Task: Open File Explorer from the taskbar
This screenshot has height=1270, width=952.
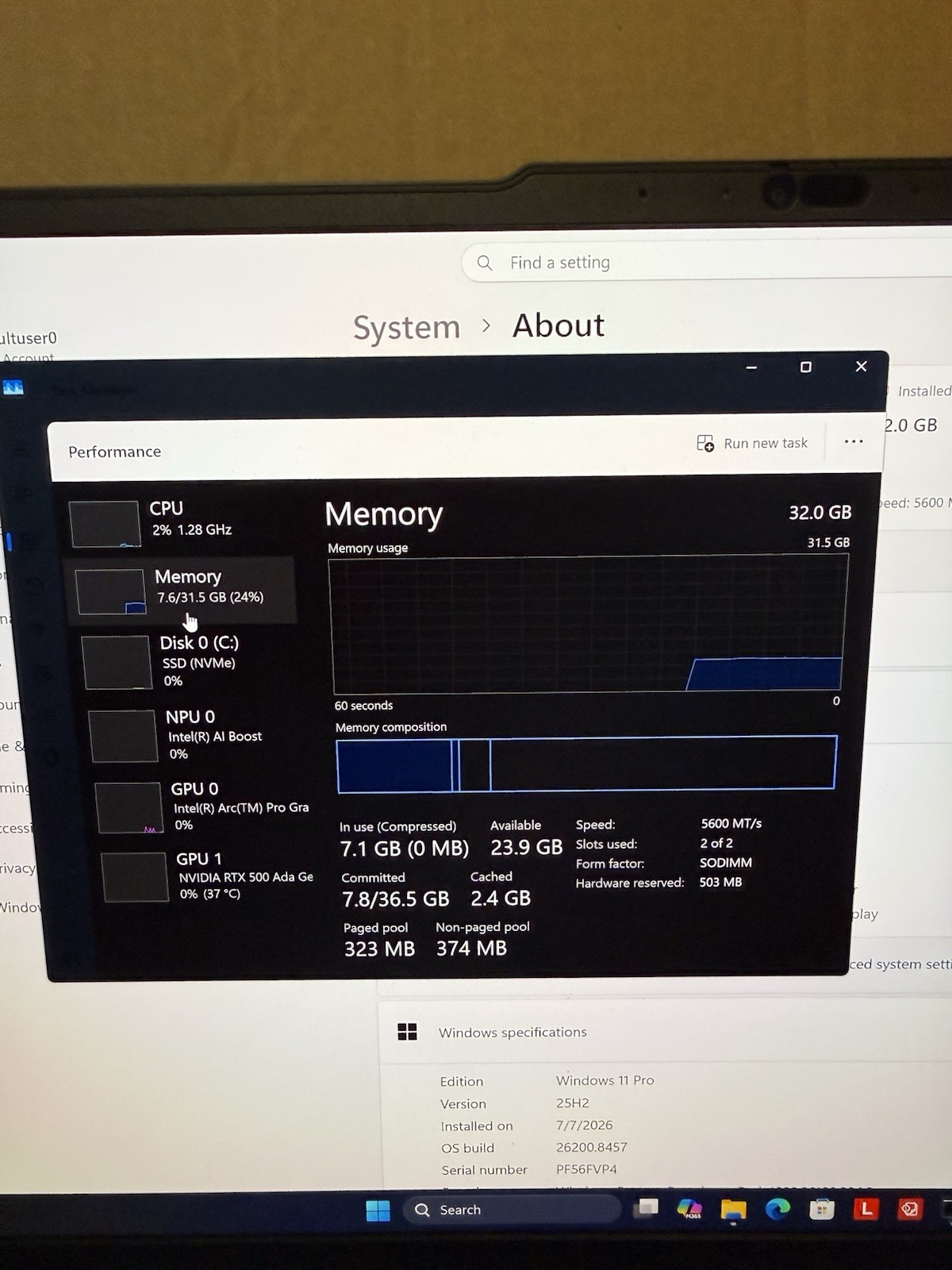Action: tap(733, 1210)
